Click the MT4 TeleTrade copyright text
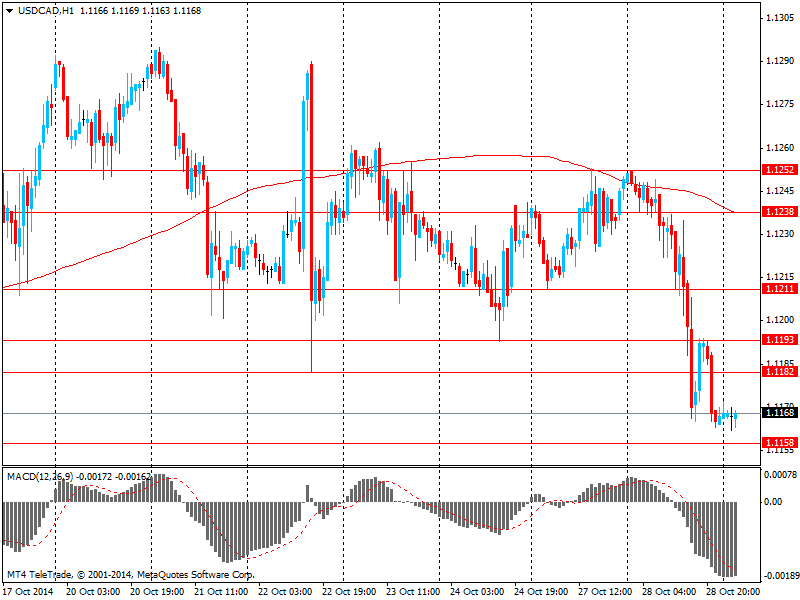The height and width of the screenshot is (600, 800). pos(130,575)
